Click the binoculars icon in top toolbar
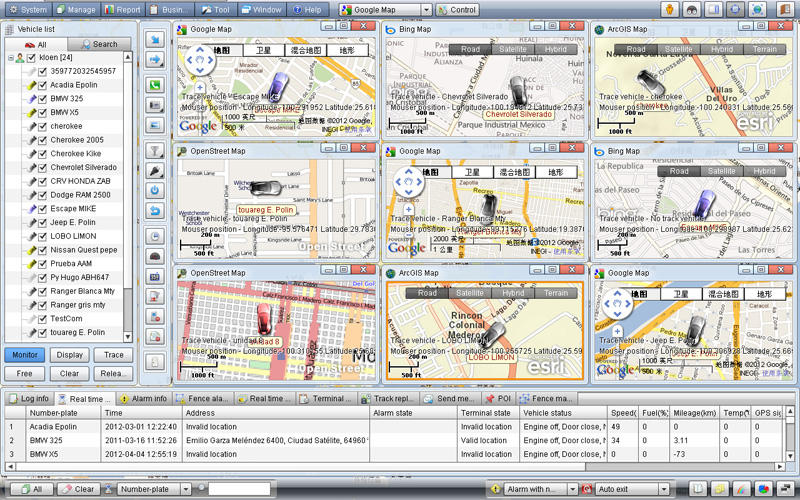This screenshot has width=800, height=500. [691, 9]
